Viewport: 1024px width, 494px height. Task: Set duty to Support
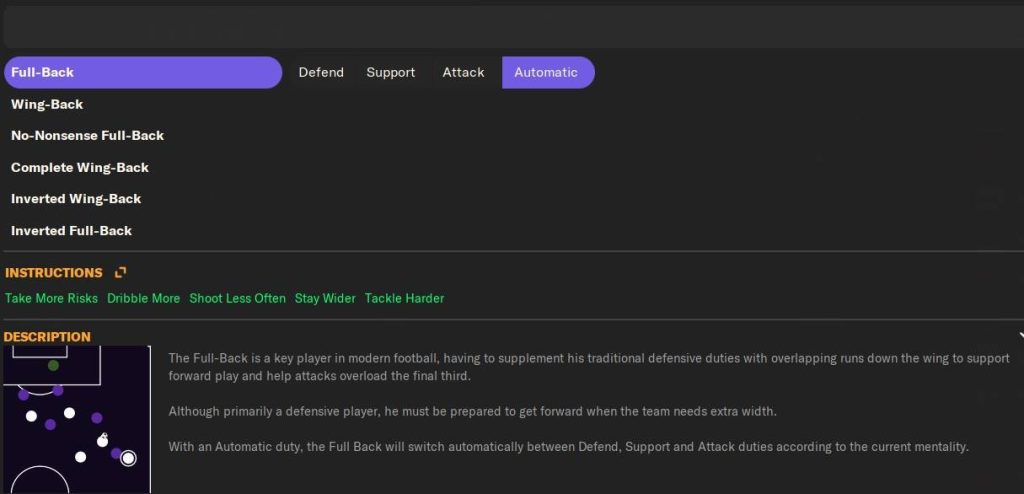click(390, 72)
